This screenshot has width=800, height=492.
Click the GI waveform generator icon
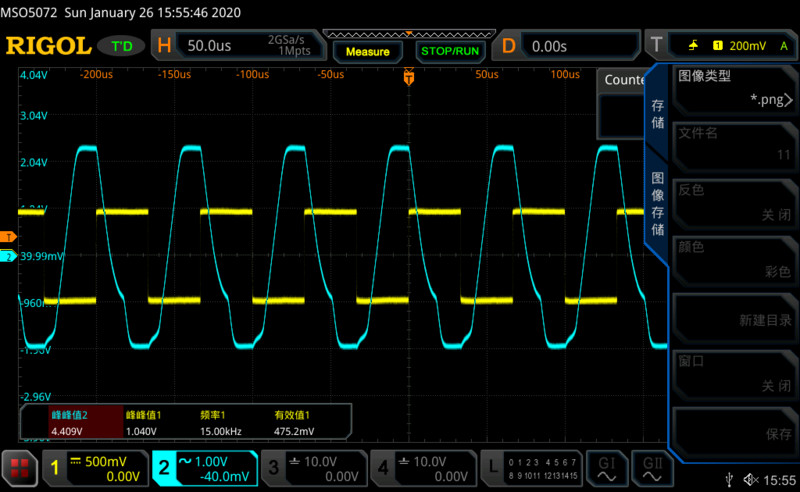[607, 468]
